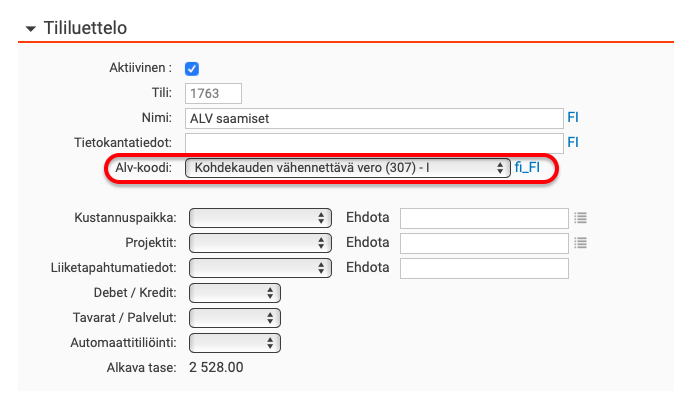Open FI translation link beside Nimi
This screenshot has width=674, height=401.
pos(573,118)
